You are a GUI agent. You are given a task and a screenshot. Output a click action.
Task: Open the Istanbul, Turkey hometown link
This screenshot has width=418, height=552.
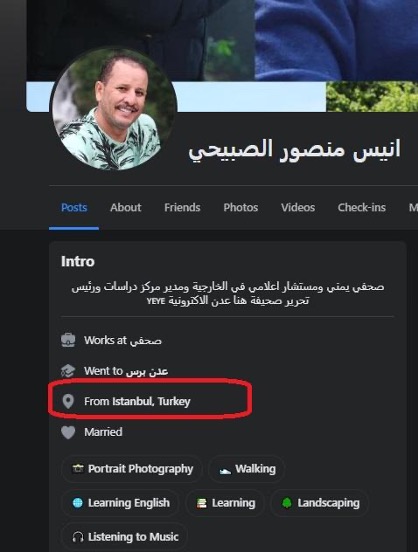(151, 401)
